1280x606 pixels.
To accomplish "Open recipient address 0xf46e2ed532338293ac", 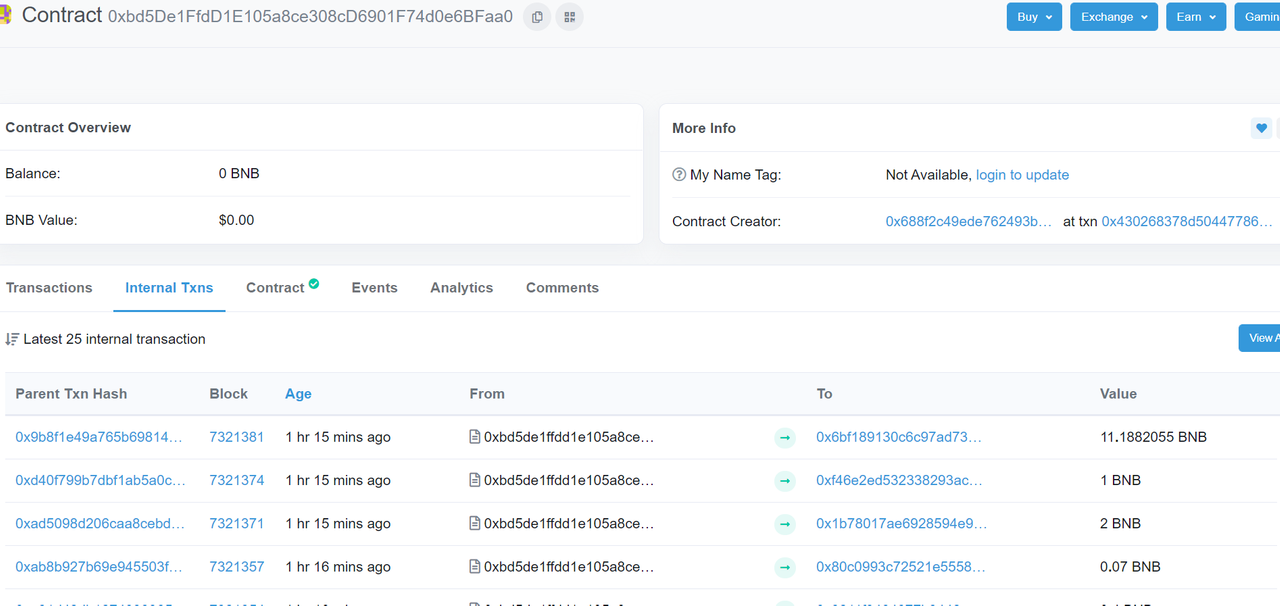I will (899, 480).
